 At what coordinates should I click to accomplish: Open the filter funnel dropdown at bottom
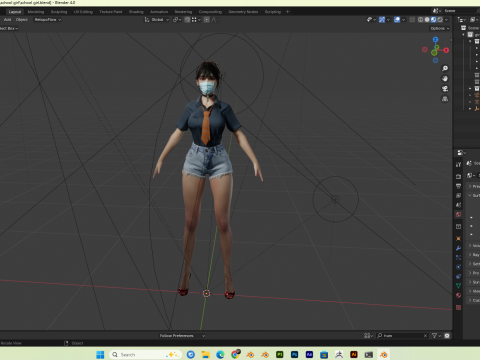tap(436, 336)
